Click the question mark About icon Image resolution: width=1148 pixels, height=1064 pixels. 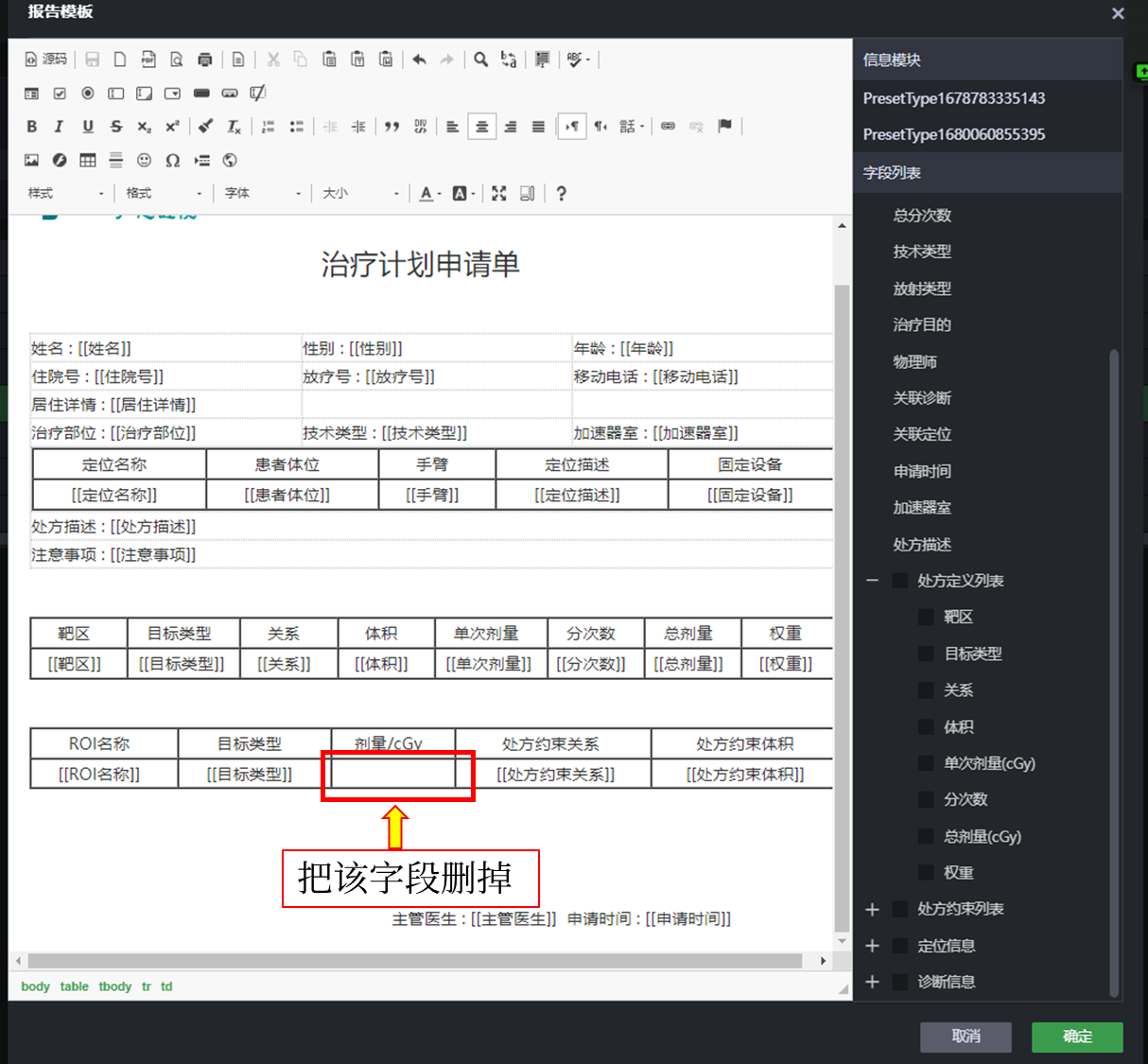561,193
